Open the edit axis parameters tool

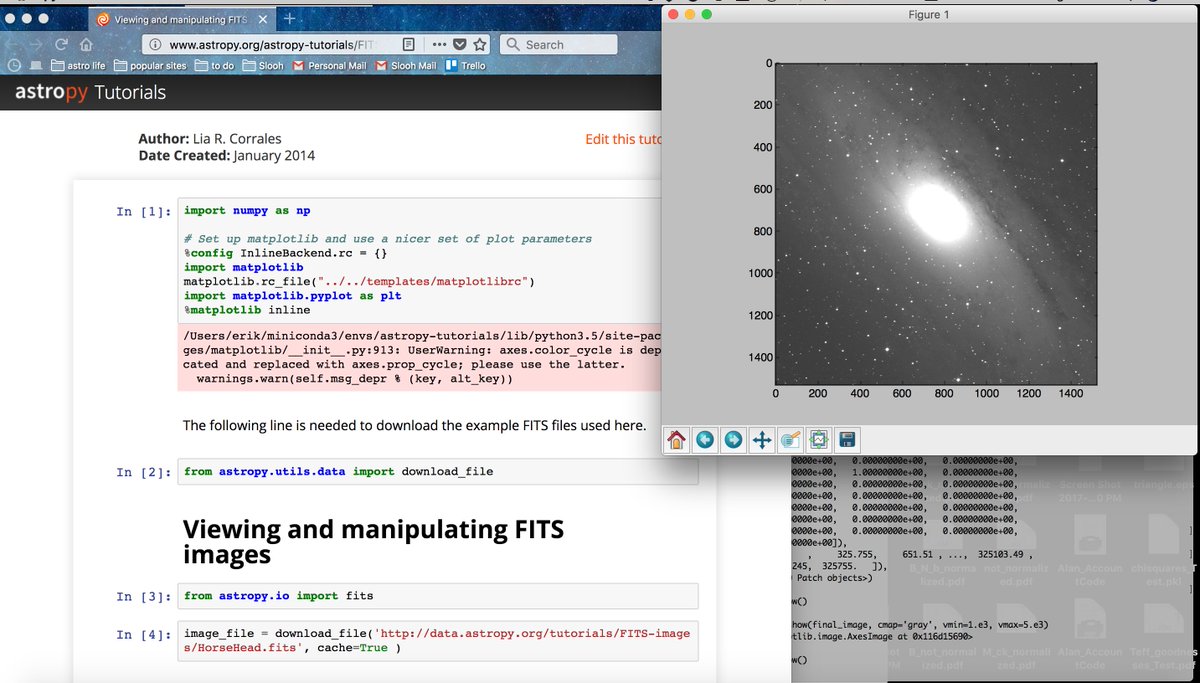pos(790,440)
